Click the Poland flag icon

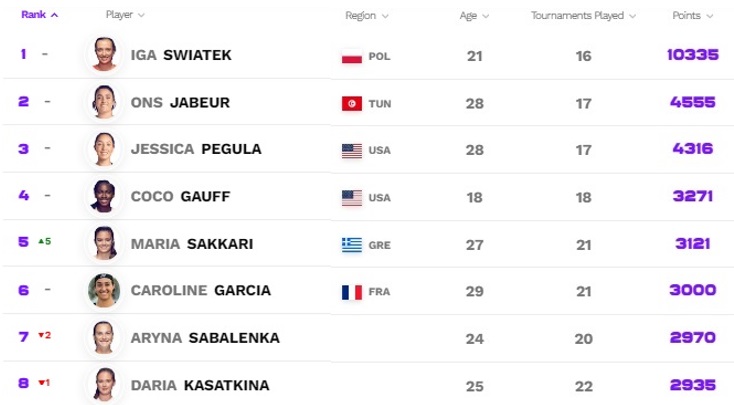(x=352, y=56)
